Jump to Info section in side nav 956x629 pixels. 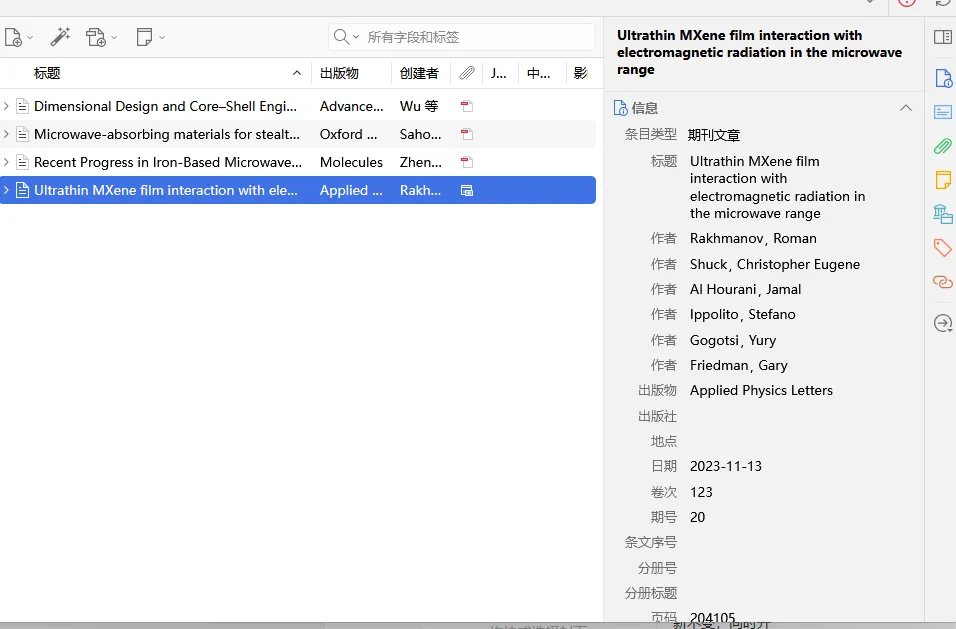[943, 79]
